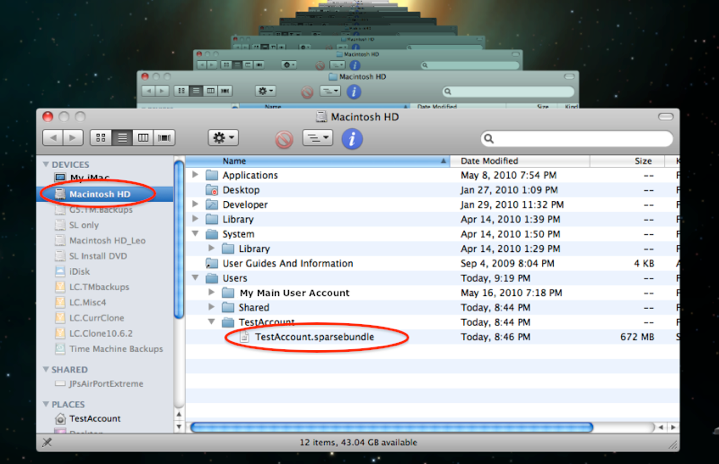The height and width of the screenshot is (464, 719).
Task: Collapse the System folder
Action: pos(195,233)
